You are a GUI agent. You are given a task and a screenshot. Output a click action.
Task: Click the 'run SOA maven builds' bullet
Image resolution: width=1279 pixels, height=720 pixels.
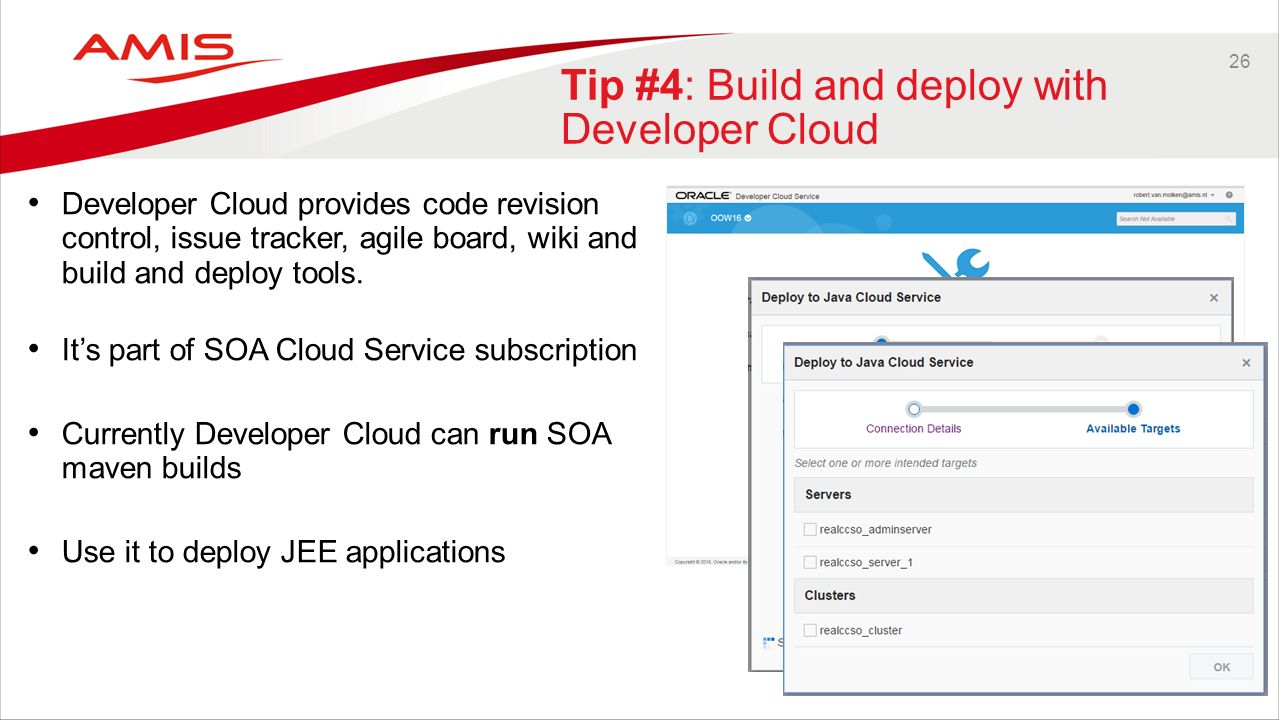click(x=337, y=450)
